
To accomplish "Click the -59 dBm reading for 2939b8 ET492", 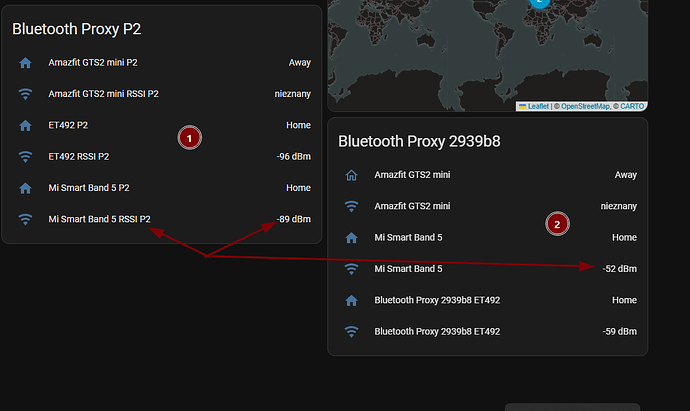I will pos(619,331).
